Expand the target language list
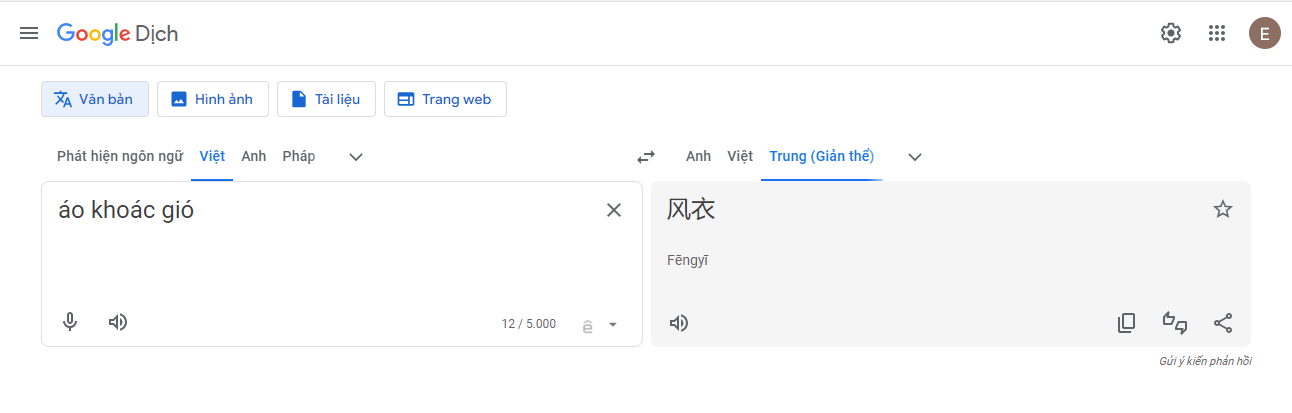Image resolution: width=1292 pixels, height=413 pixels. click(914, 157)
